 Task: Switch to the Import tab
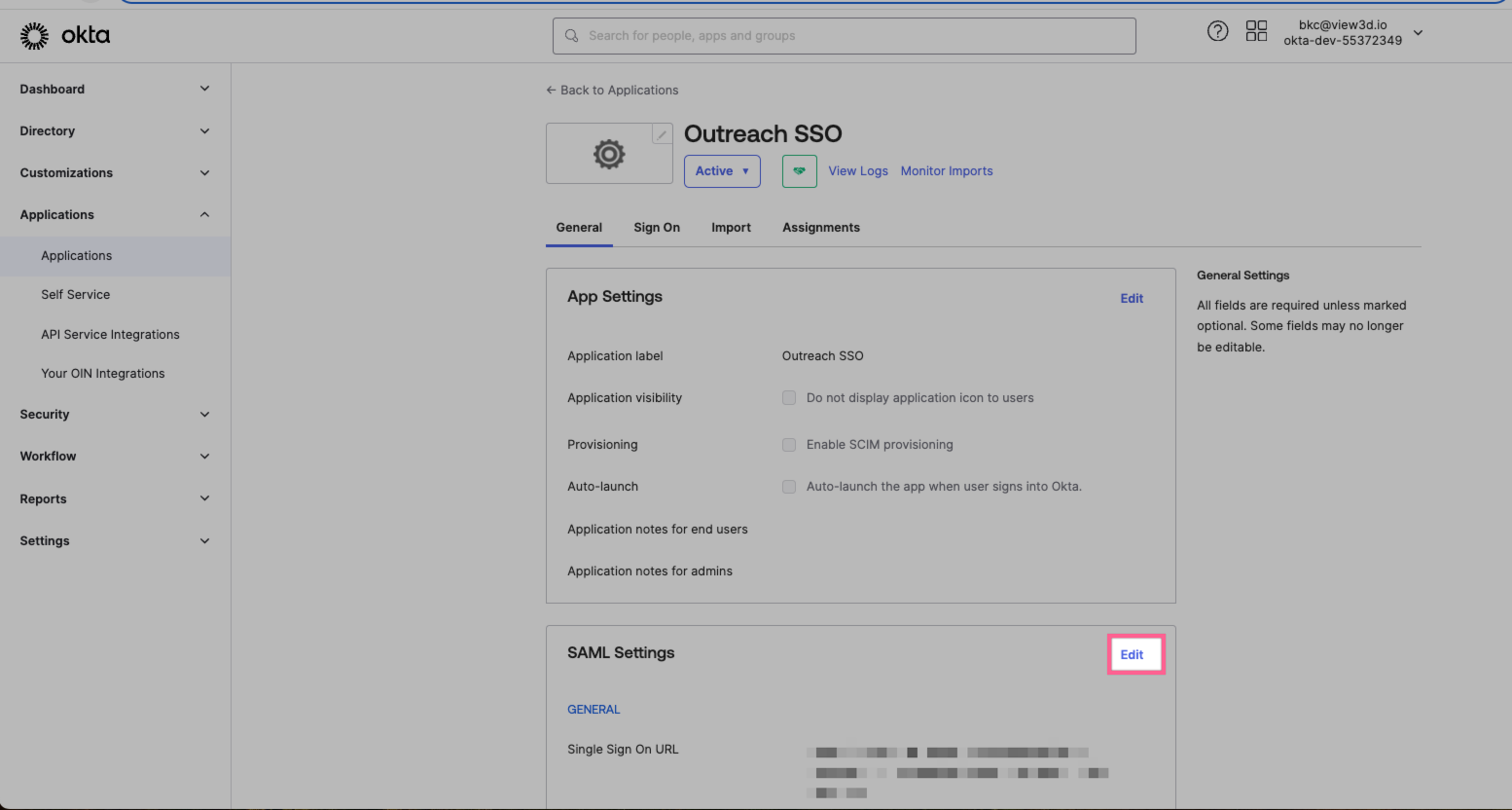coord(731,228)
